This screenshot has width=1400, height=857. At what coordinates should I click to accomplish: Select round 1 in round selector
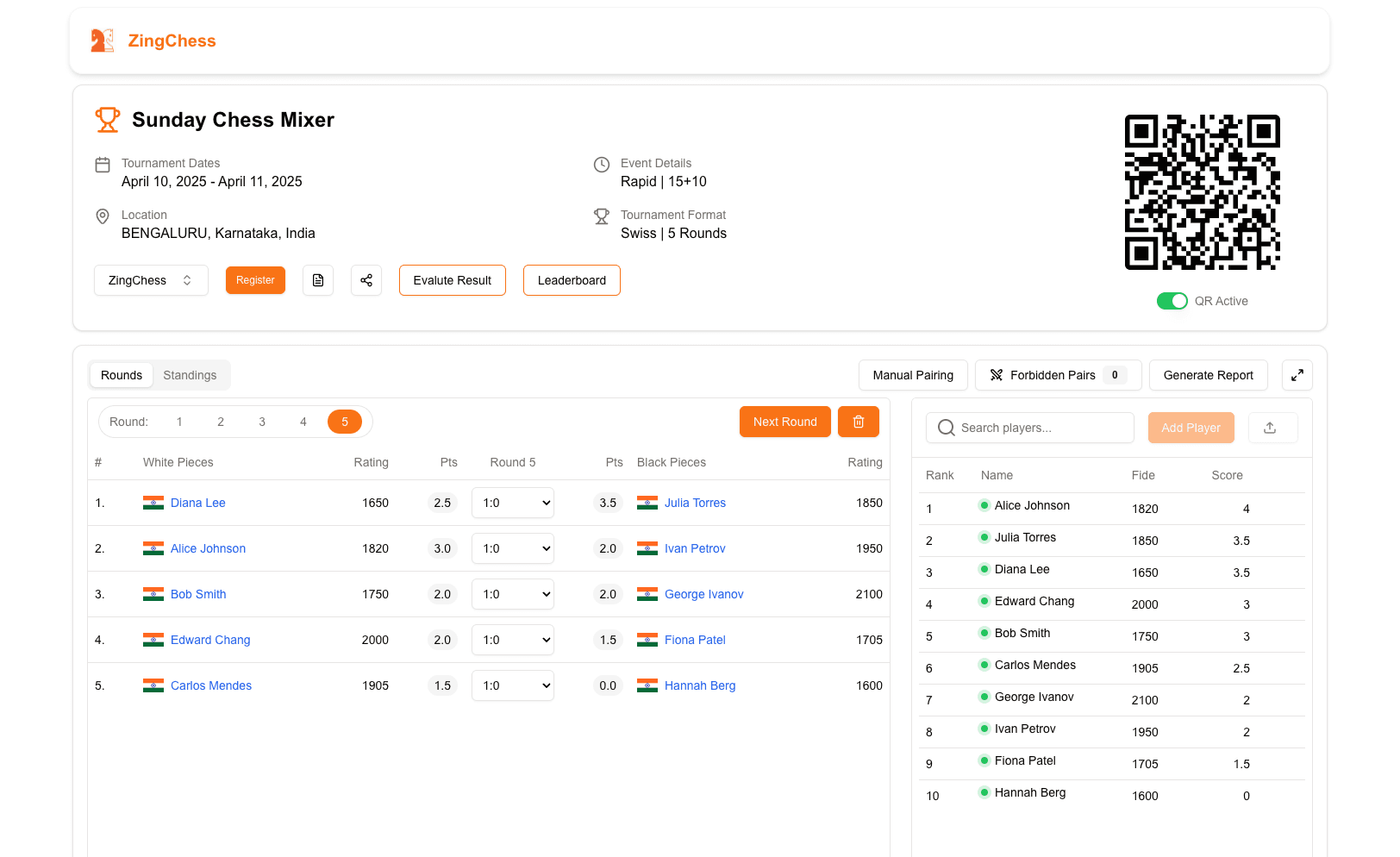point(179,422)
